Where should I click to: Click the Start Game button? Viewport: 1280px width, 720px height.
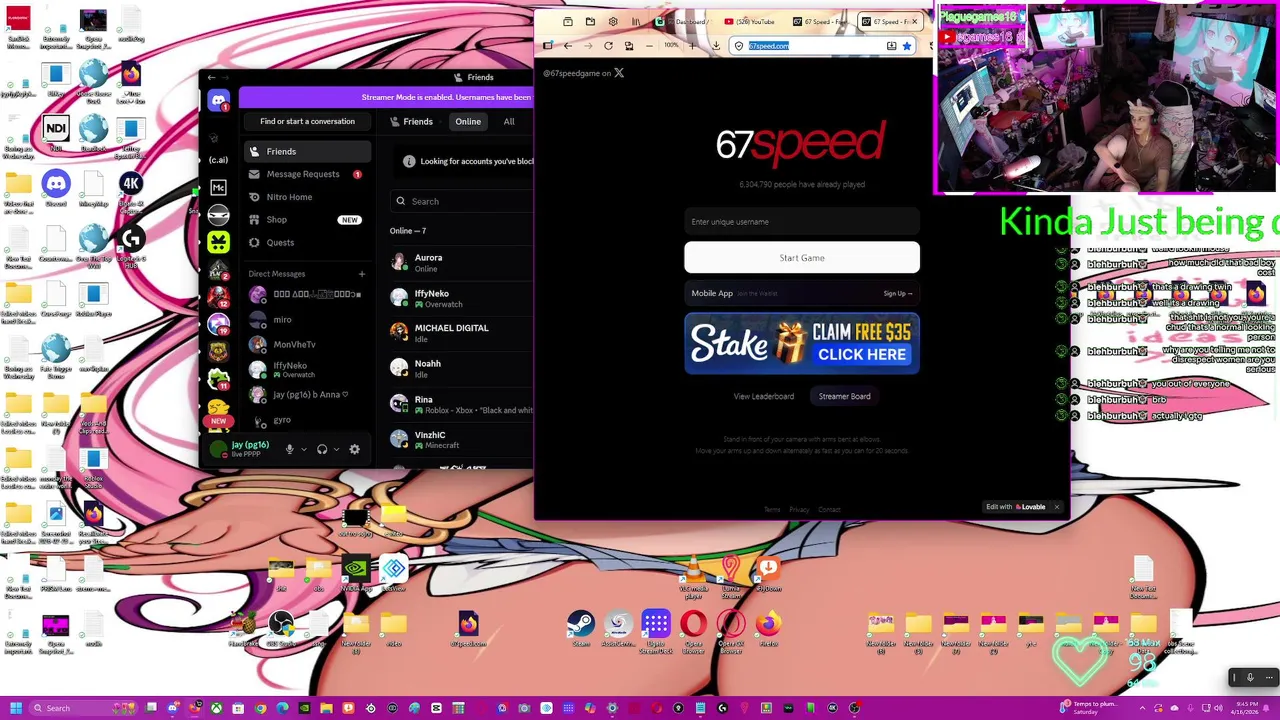[802, 258]
